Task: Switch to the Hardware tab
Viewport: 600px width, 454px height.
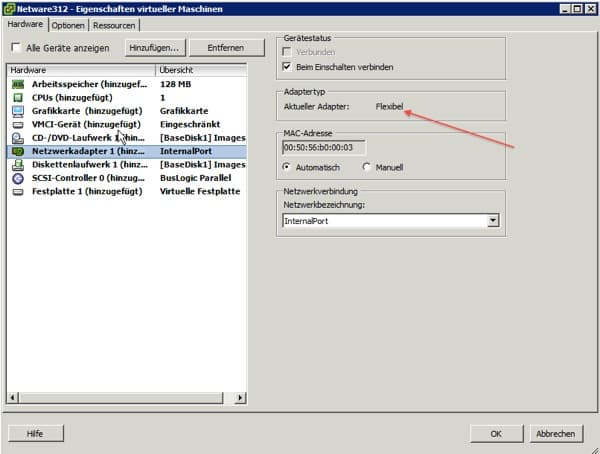Action: point(25,24)
